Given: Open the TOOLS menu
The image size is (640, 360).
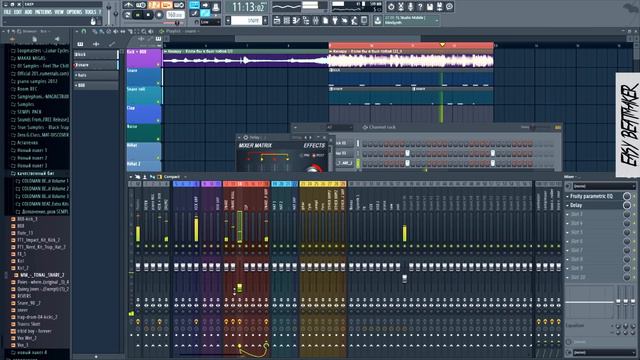Looking at the screenshot, I should tap(90, 12).
